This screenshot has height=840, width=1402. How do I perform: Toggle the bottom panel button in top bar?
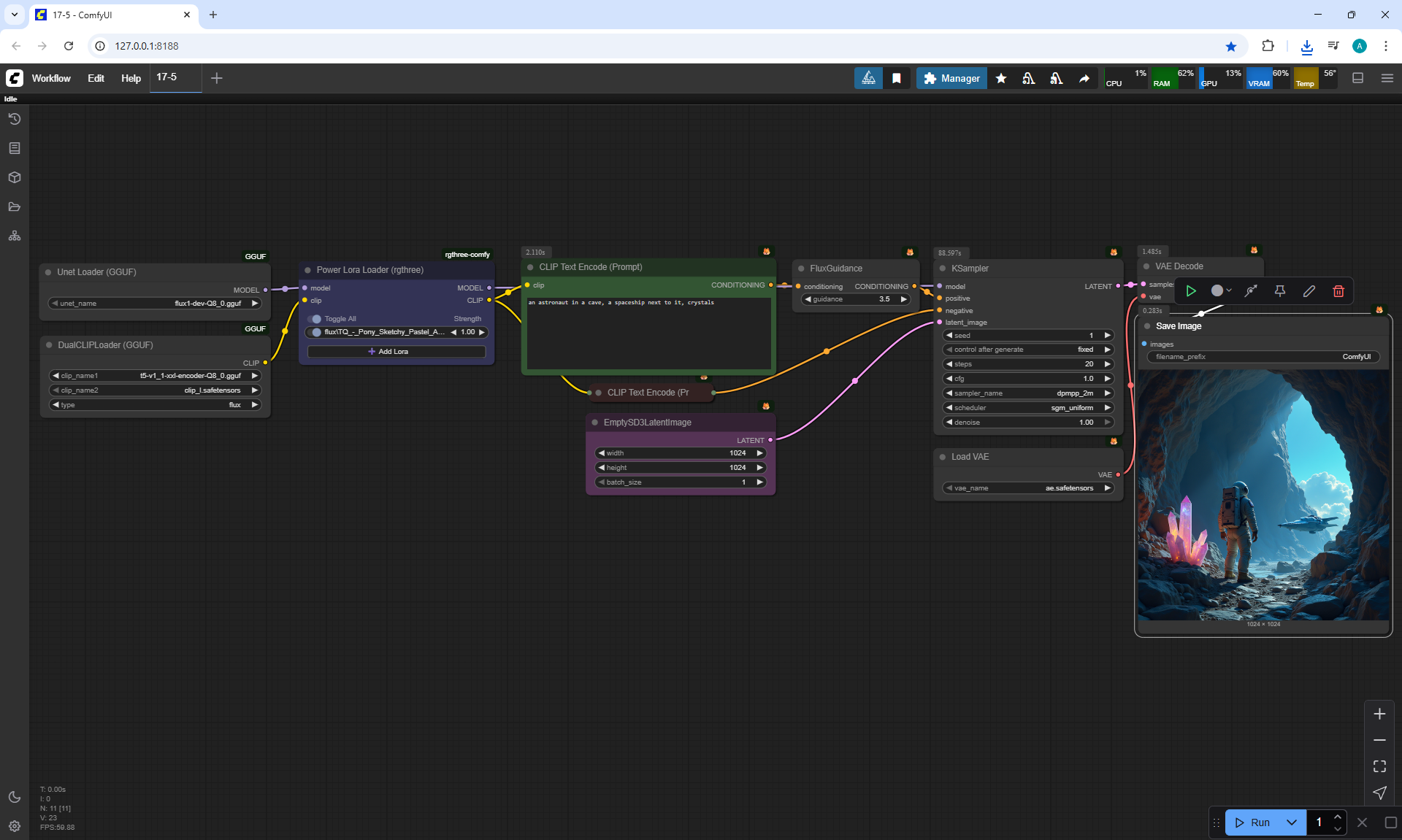pyautogui.click(x=1357, y=78)
